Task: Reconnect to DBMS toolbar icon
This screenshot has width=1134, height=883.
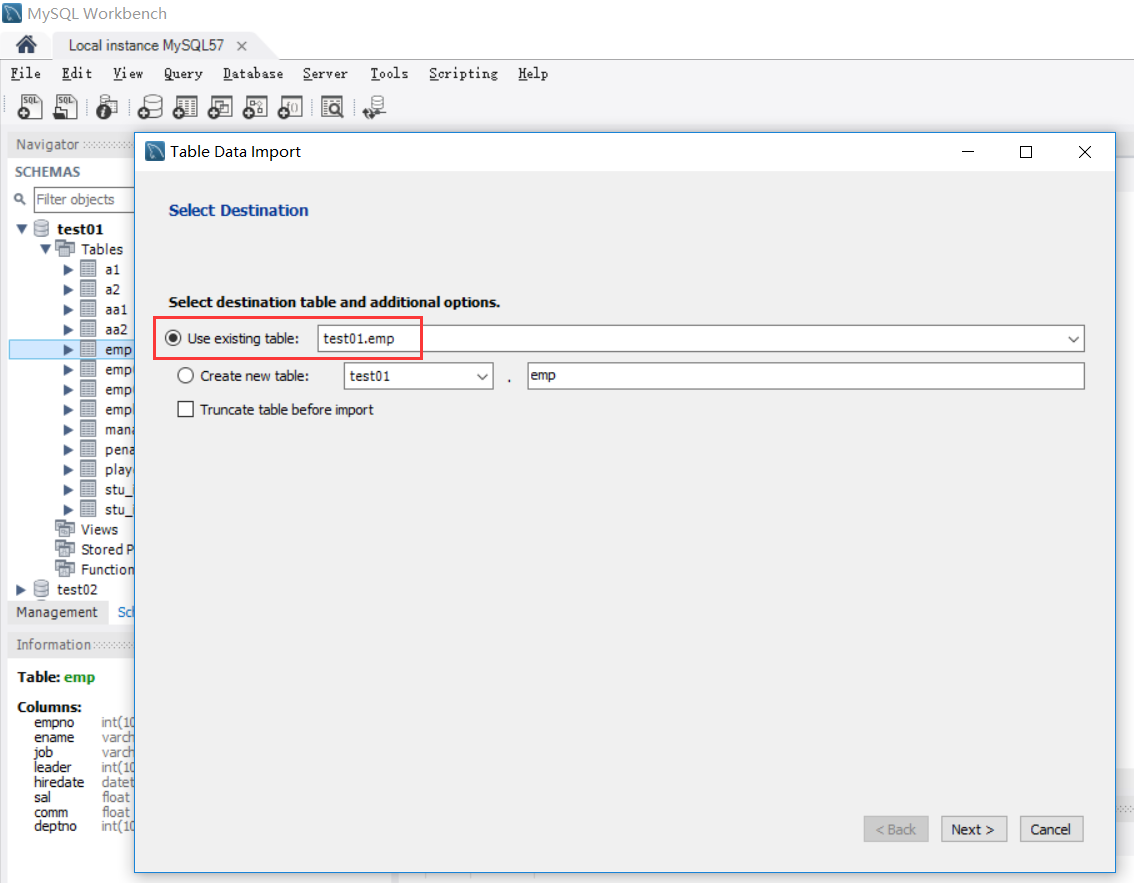Action: (374, 107)
